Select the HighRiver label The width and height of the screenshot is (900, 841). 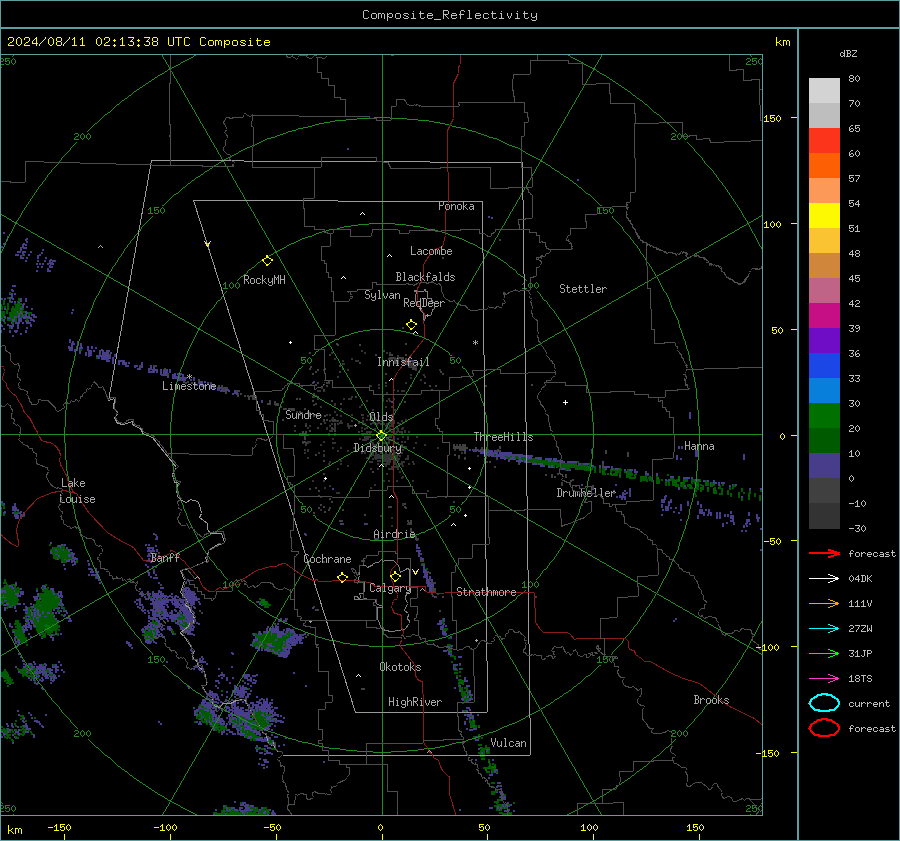[x=415, y=702]
